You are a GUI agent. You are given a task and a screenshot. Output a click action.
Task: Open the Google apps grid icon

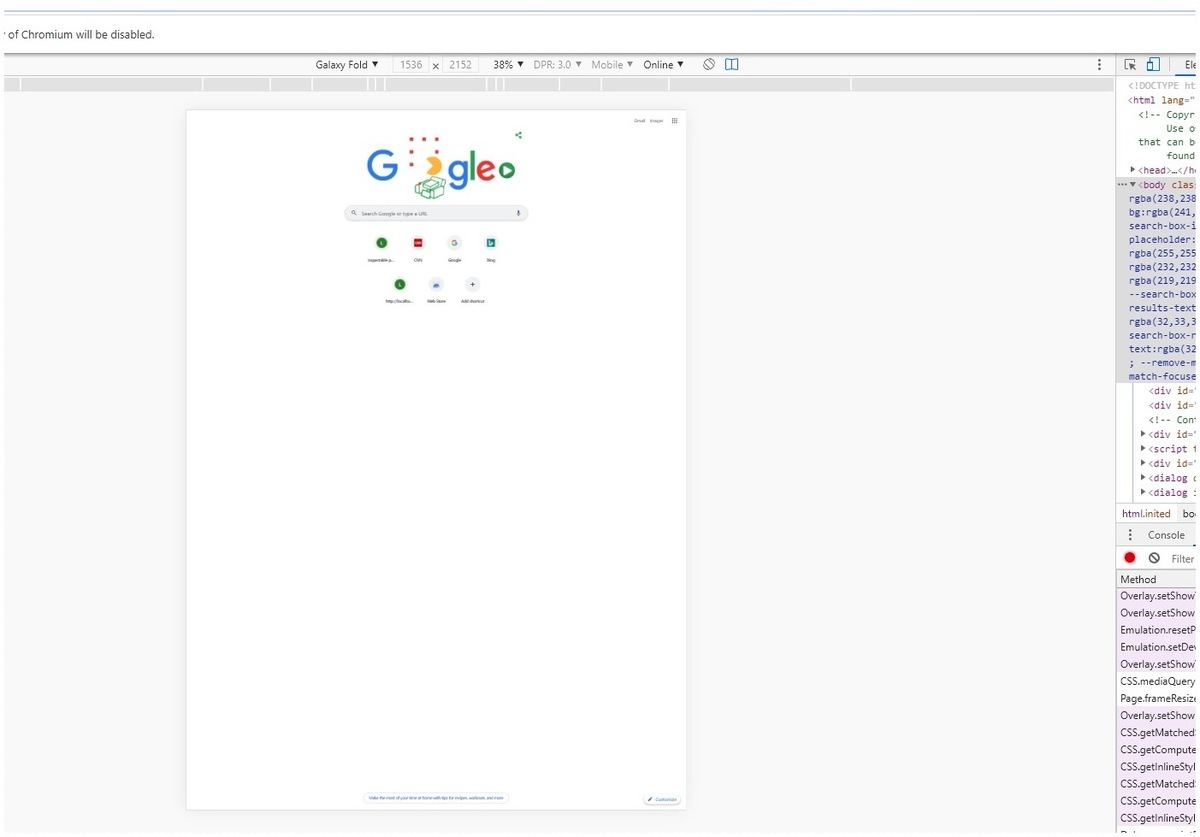tap(675, 121)
